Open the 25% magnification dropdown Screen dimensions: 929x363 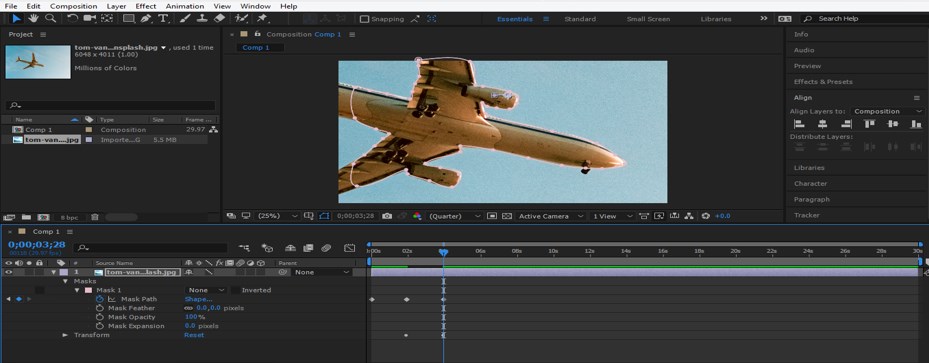[277, 216]
